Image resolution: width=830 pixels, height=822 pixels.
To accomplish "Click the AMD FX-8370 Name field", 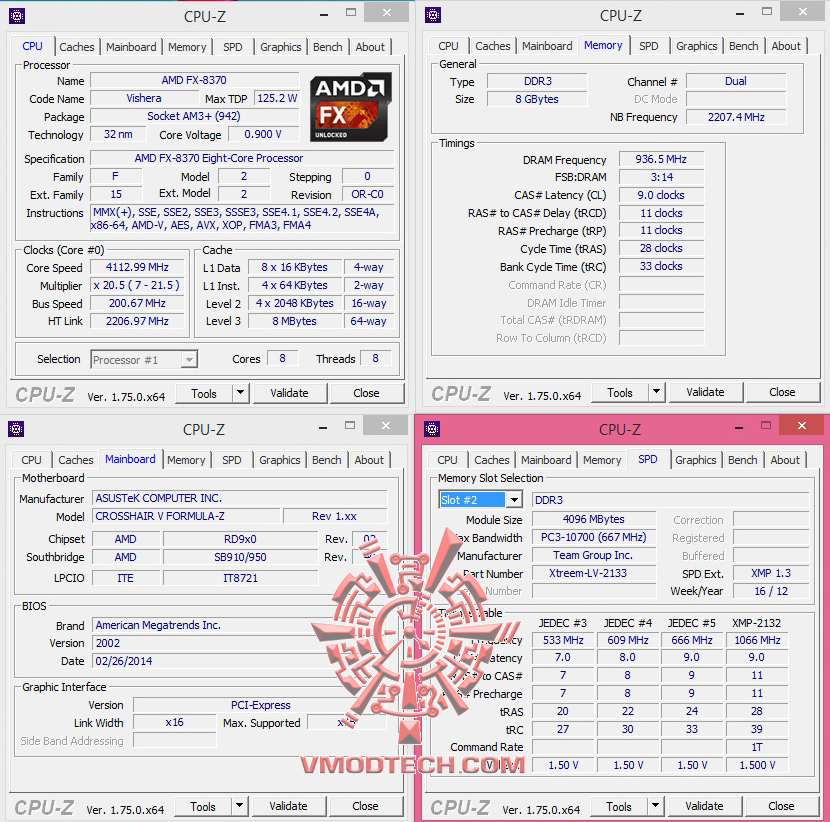I will tap(194, 80).
